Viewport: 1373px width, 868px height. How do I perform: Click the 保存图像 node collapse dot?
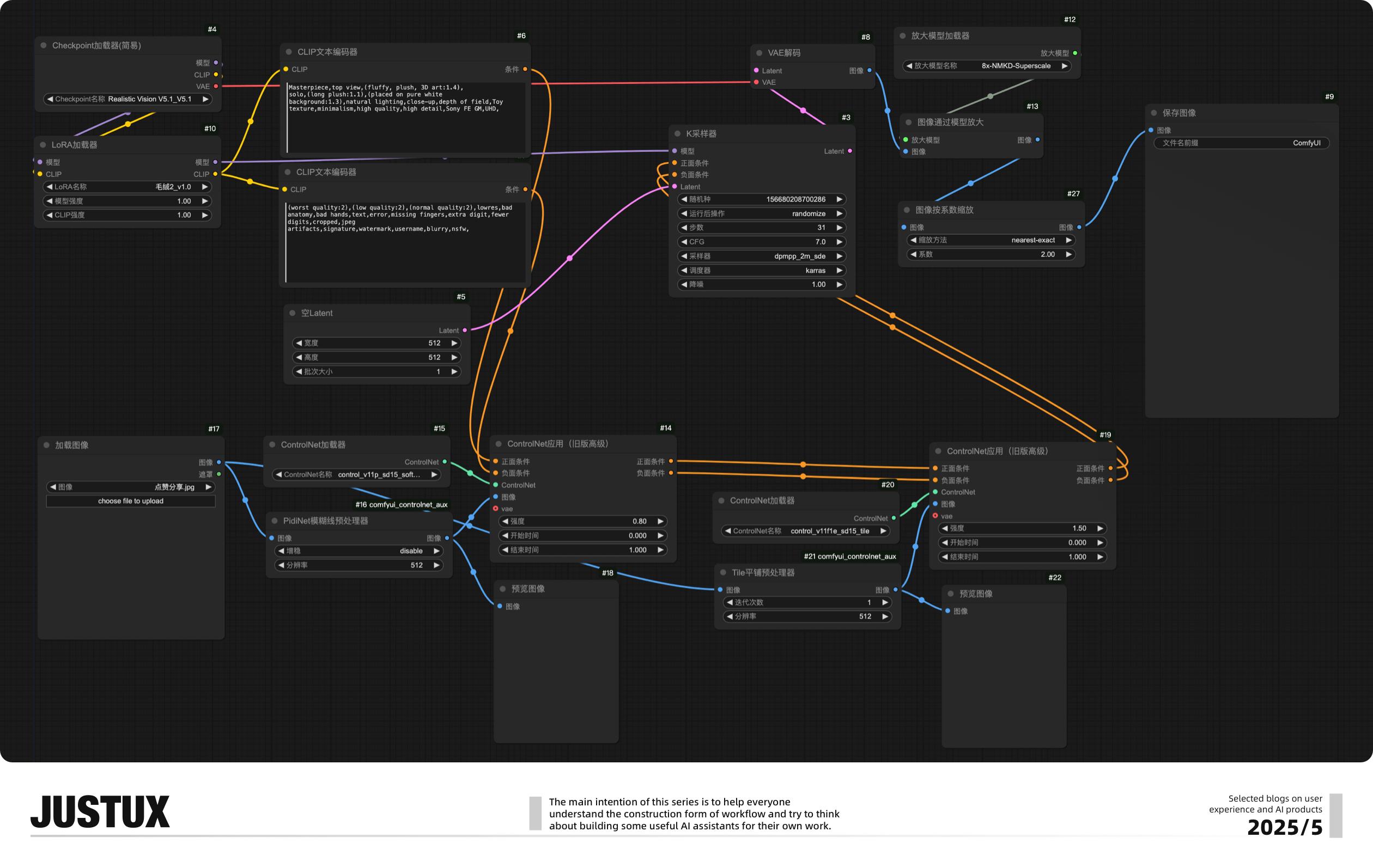coord(1153,113)
